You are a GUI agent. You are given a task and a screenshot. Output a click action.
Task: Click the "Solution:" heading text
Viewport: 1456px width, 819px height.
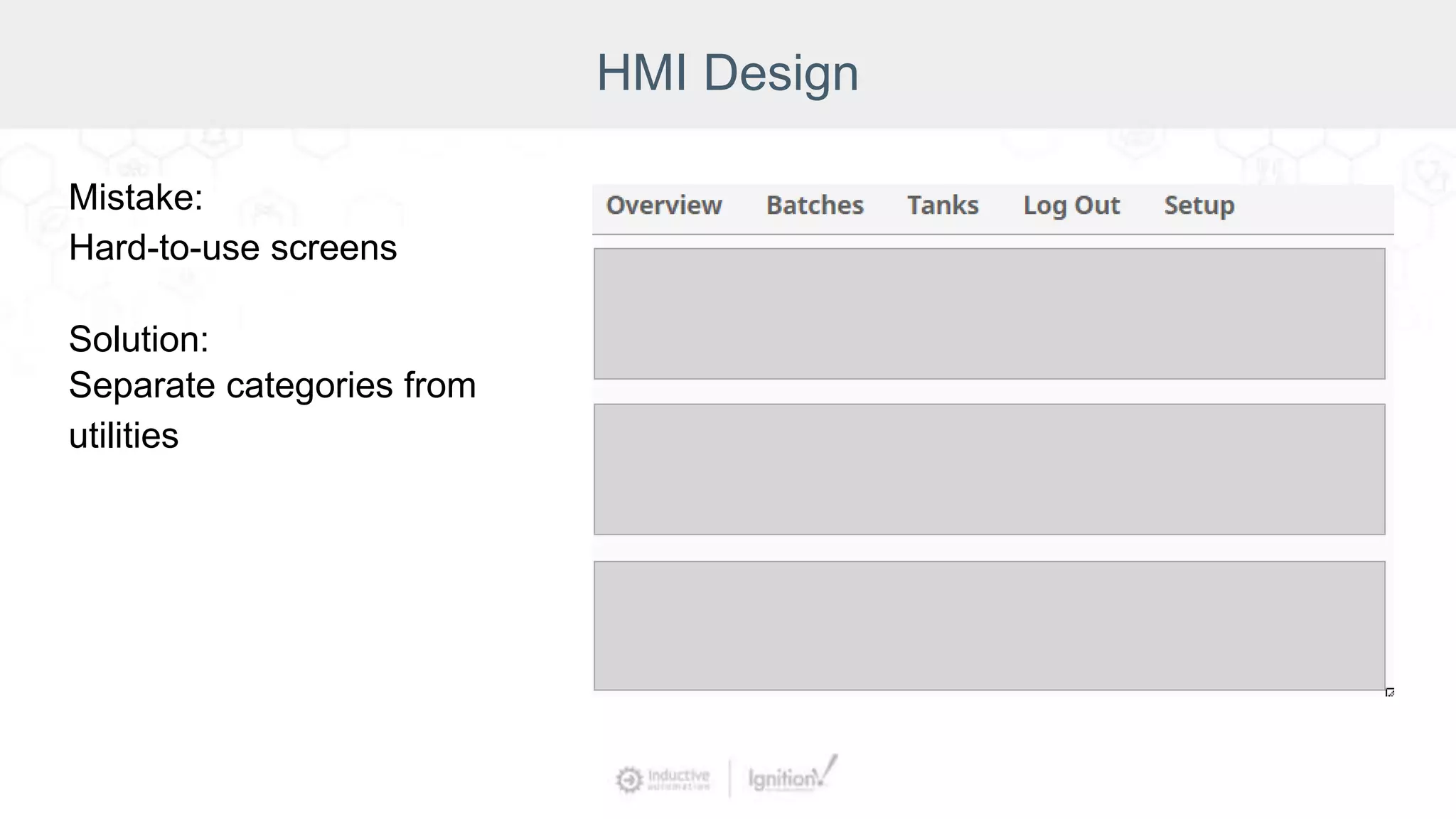click(x=139, y=339)
